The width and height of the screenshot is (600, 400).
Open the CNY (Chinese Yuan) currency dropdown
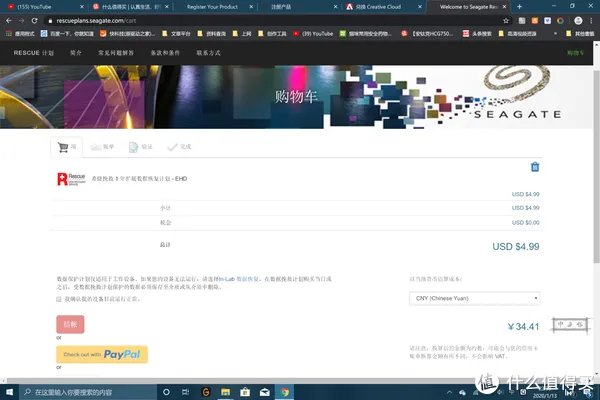click(474, 298)
